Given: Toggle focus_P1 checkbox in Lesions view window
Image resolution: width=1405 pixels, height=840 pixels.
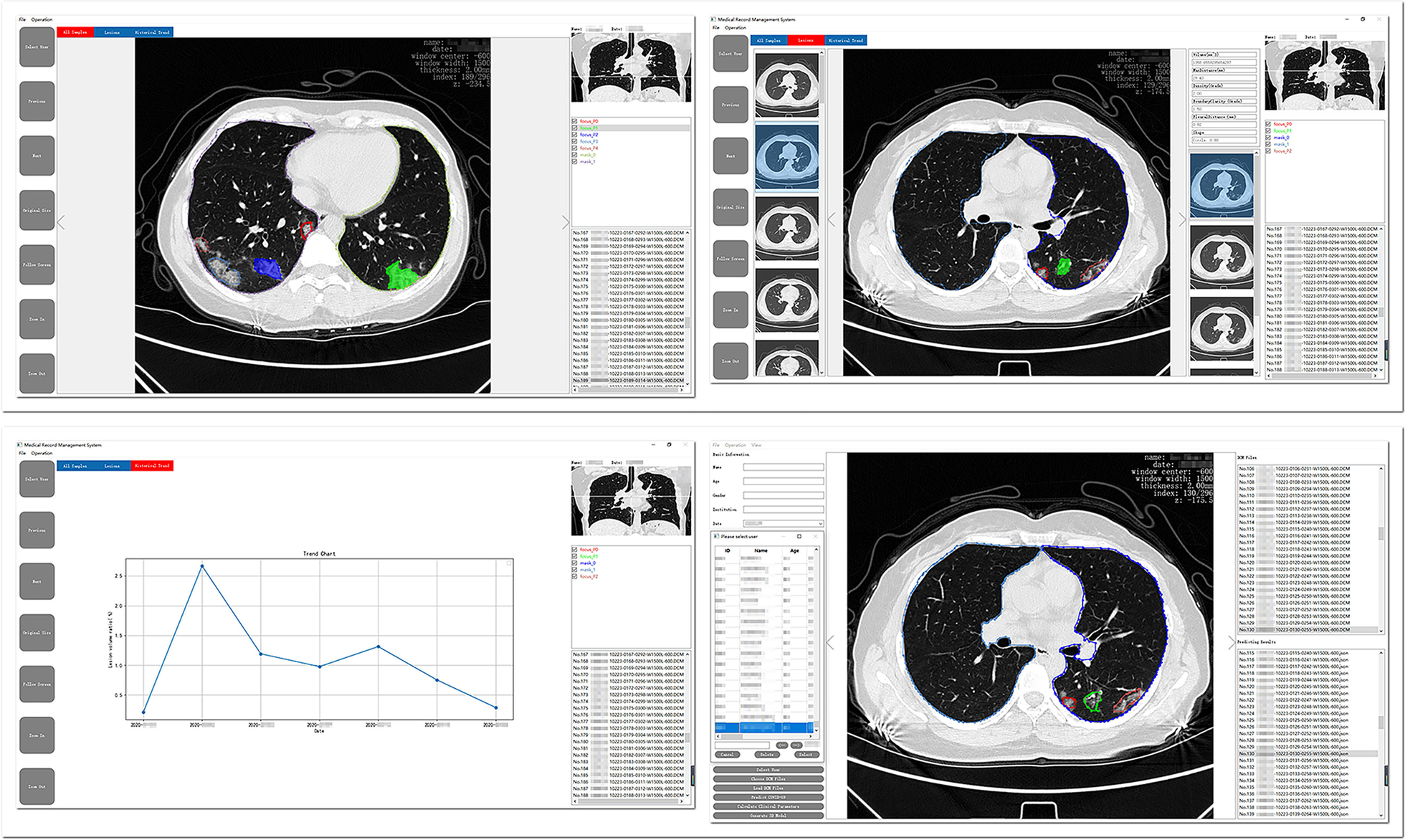Looking at the screenshot, I should click(1269, 131).
